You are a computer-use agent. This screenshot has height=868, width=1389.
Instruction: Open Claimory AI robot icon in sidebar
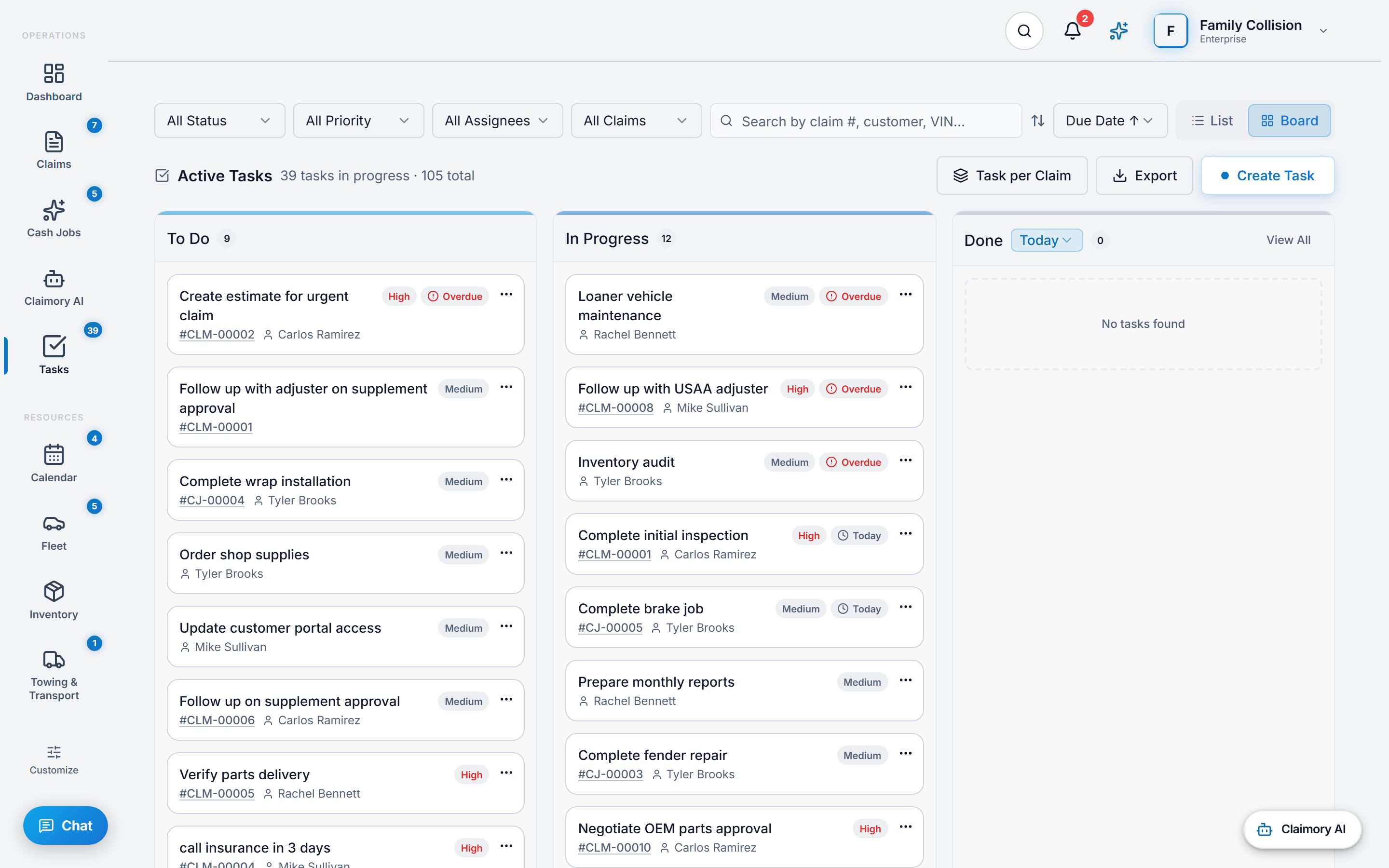[54, 279]
